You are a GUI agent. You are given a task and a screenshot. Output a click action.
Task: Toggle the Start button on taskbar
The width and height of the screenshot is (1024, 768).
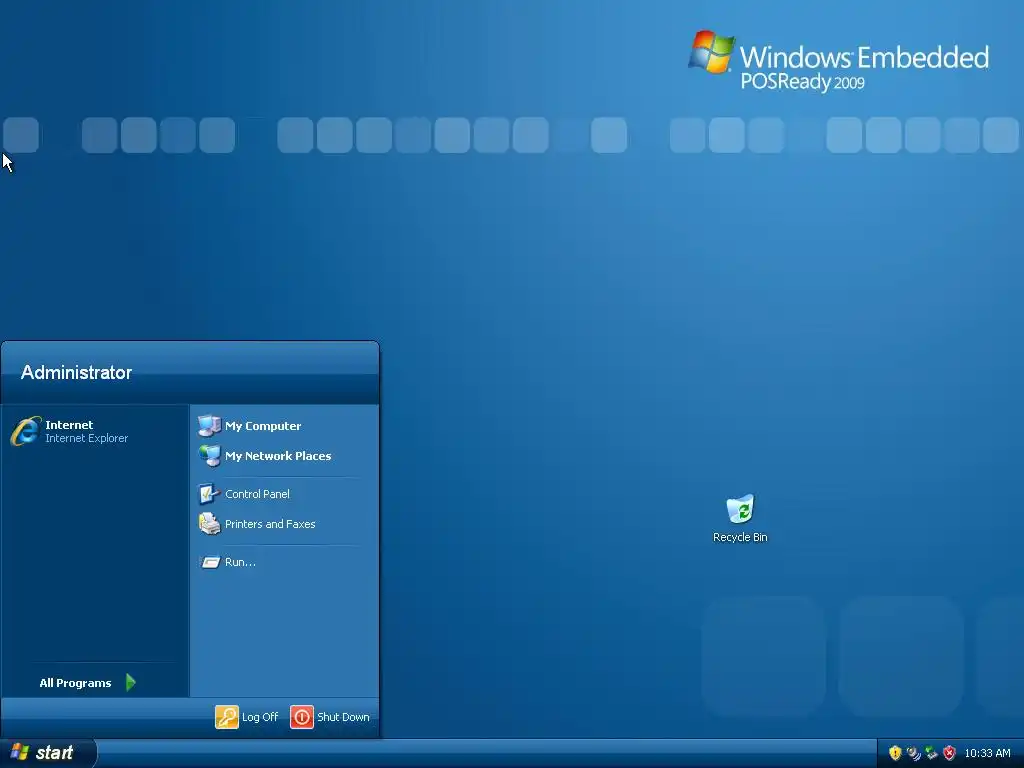pyautogui.click(x=48, y=753)
